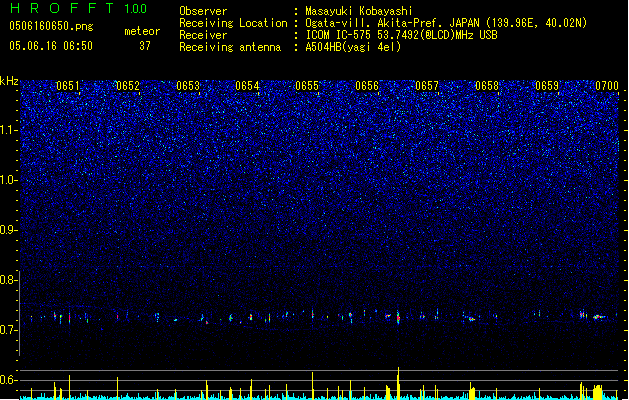
Task: Click the 0658 time marker
Action: tap(487, 86)
